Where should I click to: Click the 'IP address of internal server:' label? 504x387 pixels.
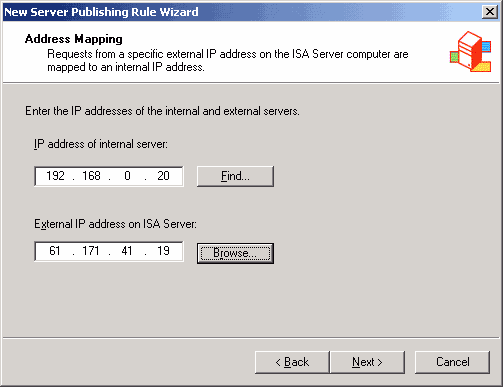(101, 144)
